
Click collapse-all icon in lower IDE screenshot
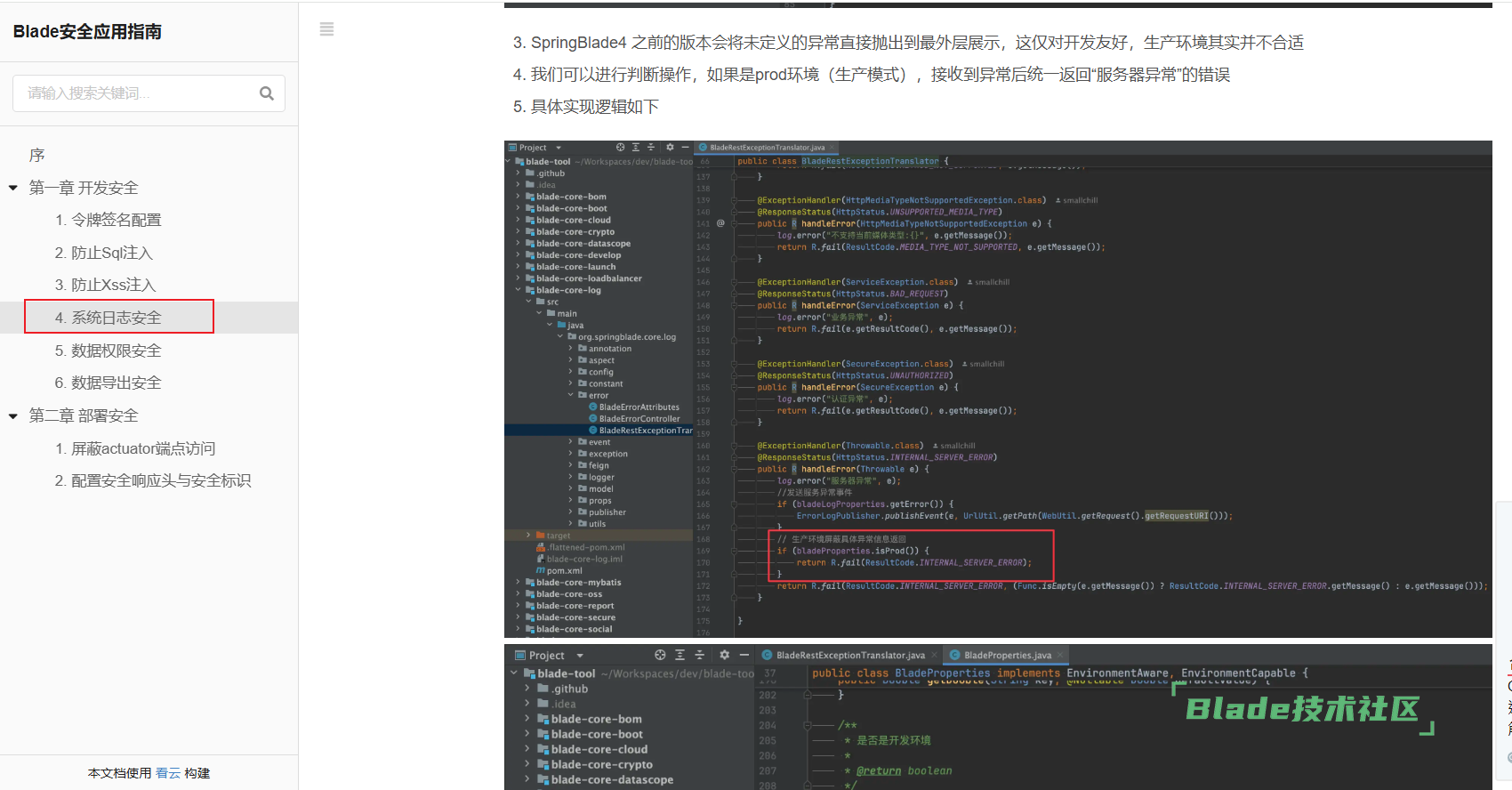click(699, 655)
